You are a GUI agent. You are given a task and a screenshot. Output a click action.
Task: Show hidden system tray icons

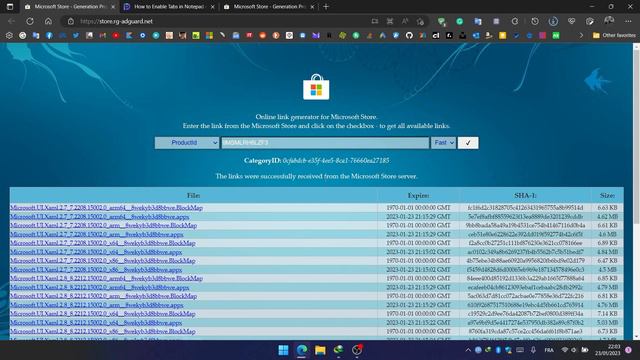pyautogui.click(x=468, y=350)
